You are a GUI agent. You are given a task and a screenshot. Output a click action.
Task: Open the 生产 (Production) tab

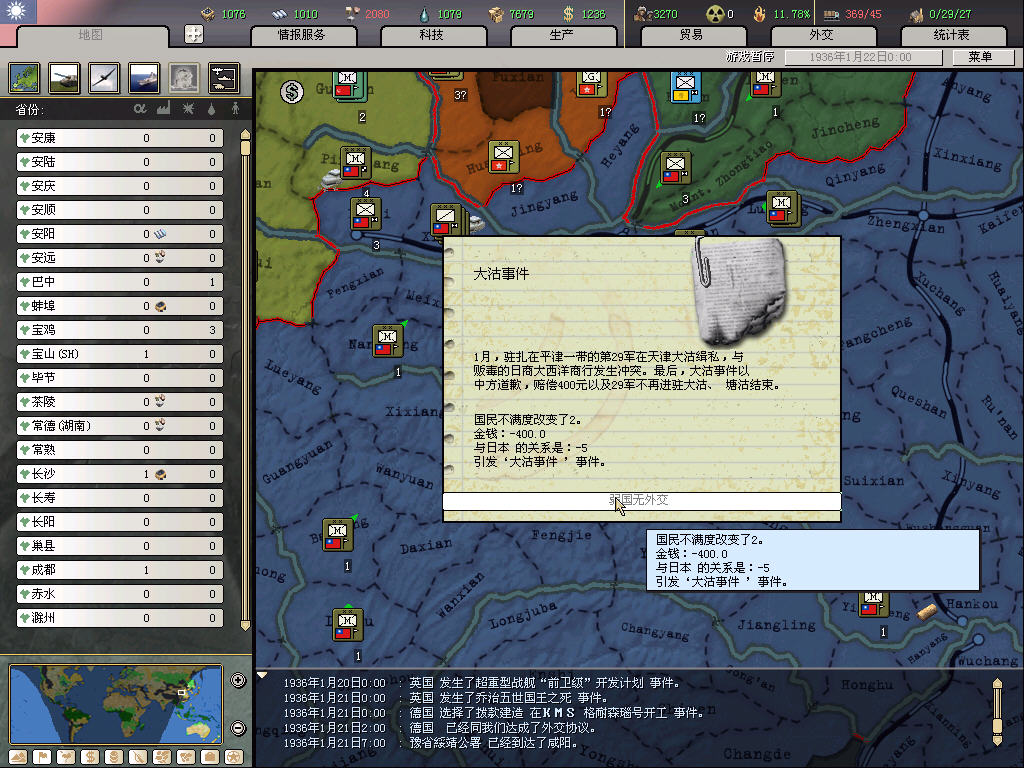(562, 35)
